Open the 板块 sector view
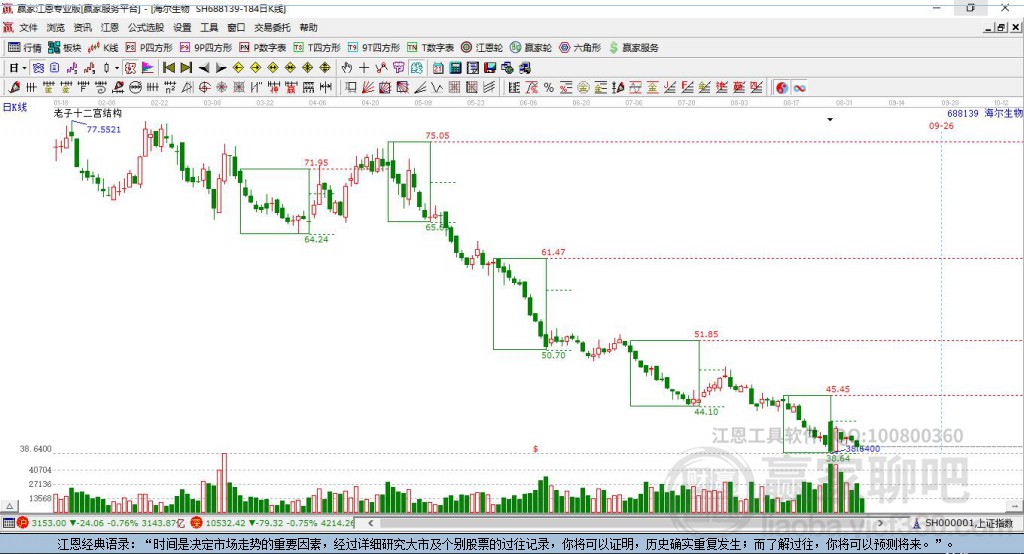 (x=64, y=48)
